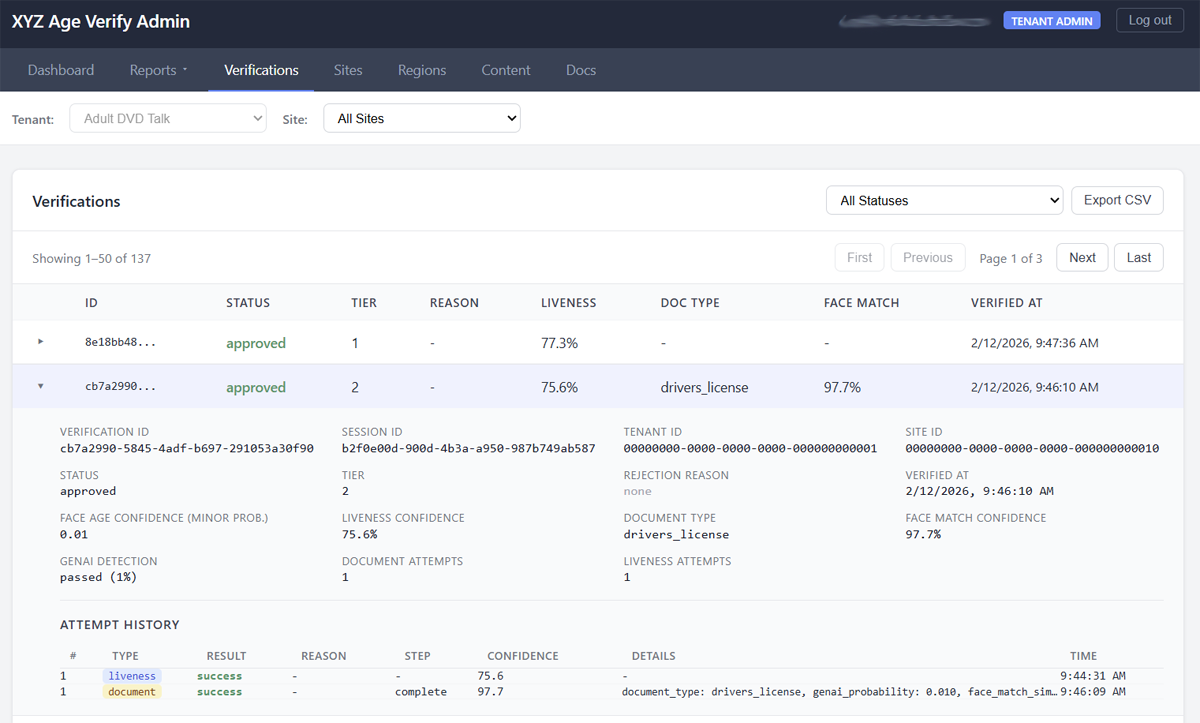Expand the 8e18bb48 verification row arrow
Viewport: 1200px width, 723px height.
point(41,342)
